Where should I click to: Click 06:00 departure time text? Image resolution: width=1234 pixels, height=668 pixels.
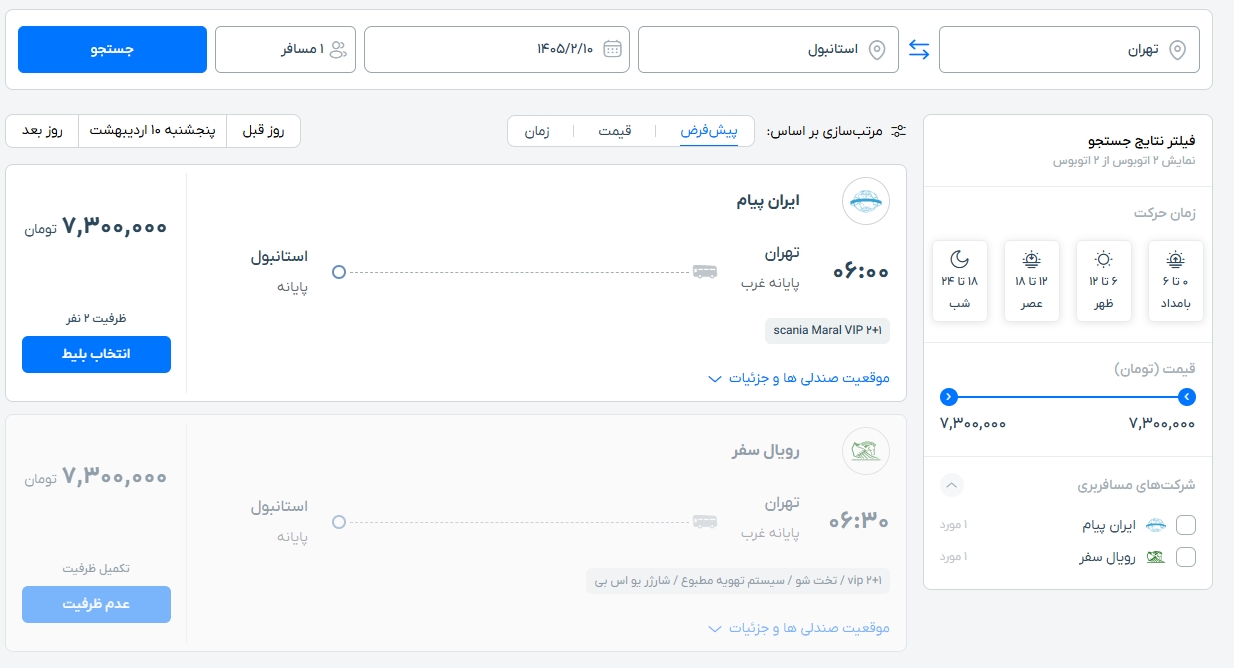861,271
